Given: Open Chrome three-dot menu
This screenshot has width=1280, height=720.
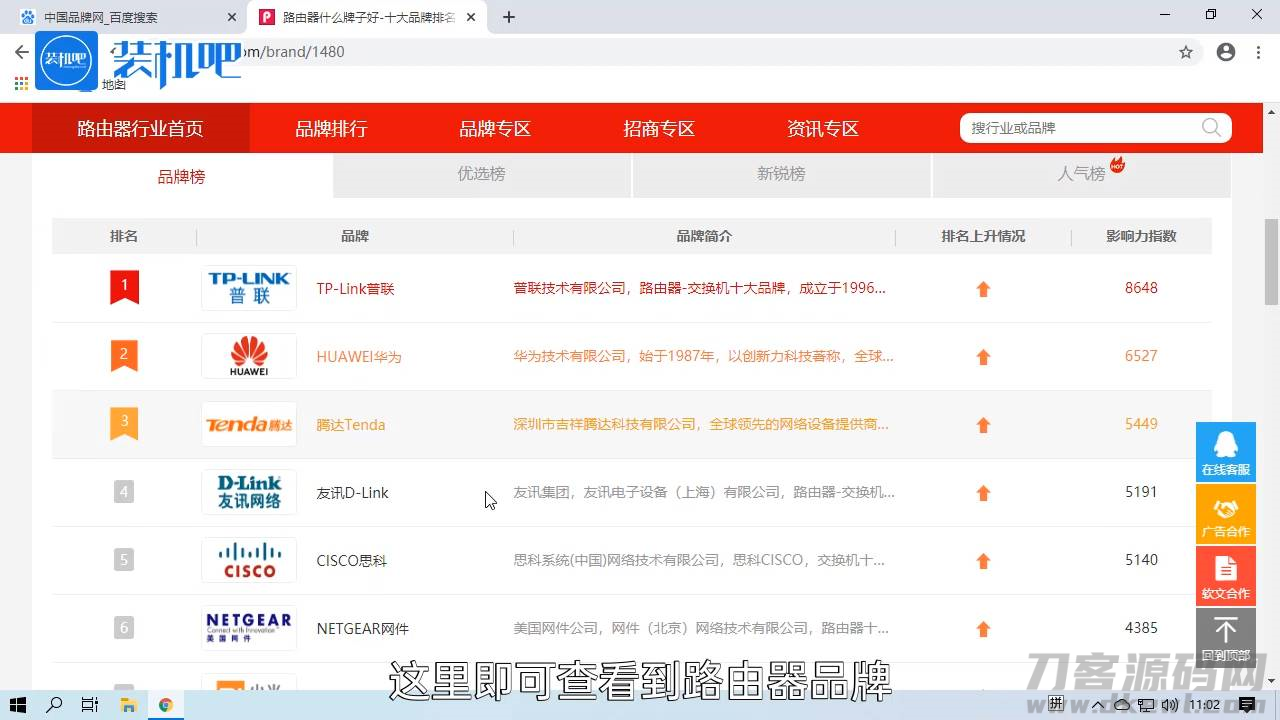Looking at the screenshot, I should click(x=1257, y=52).
